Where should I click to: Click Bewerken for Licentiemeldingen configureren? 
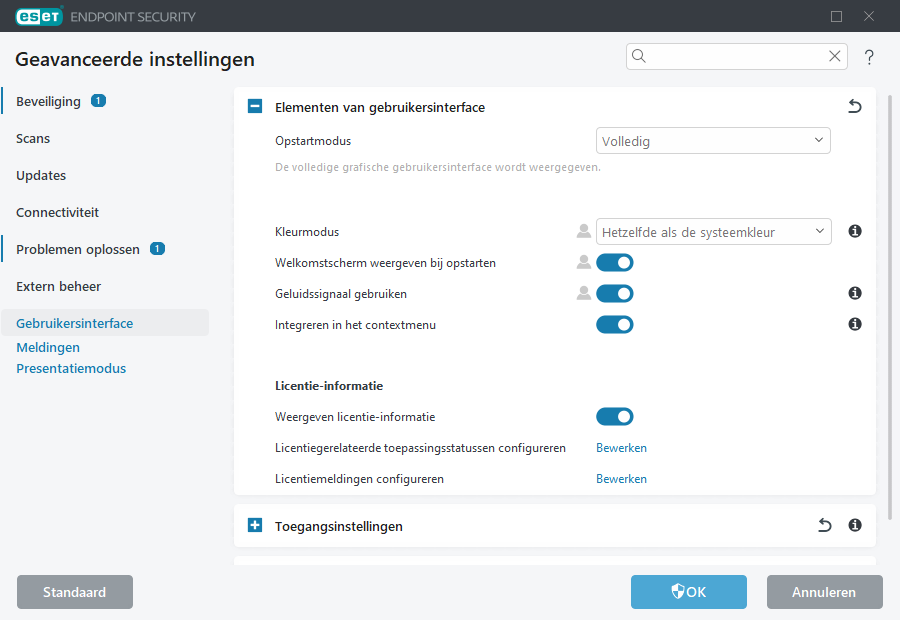point(621,478)
